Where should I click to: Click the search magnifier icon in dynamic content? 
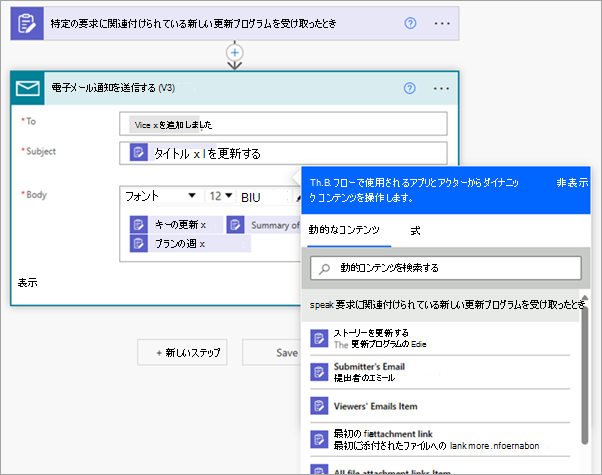(x=324, y=268)
